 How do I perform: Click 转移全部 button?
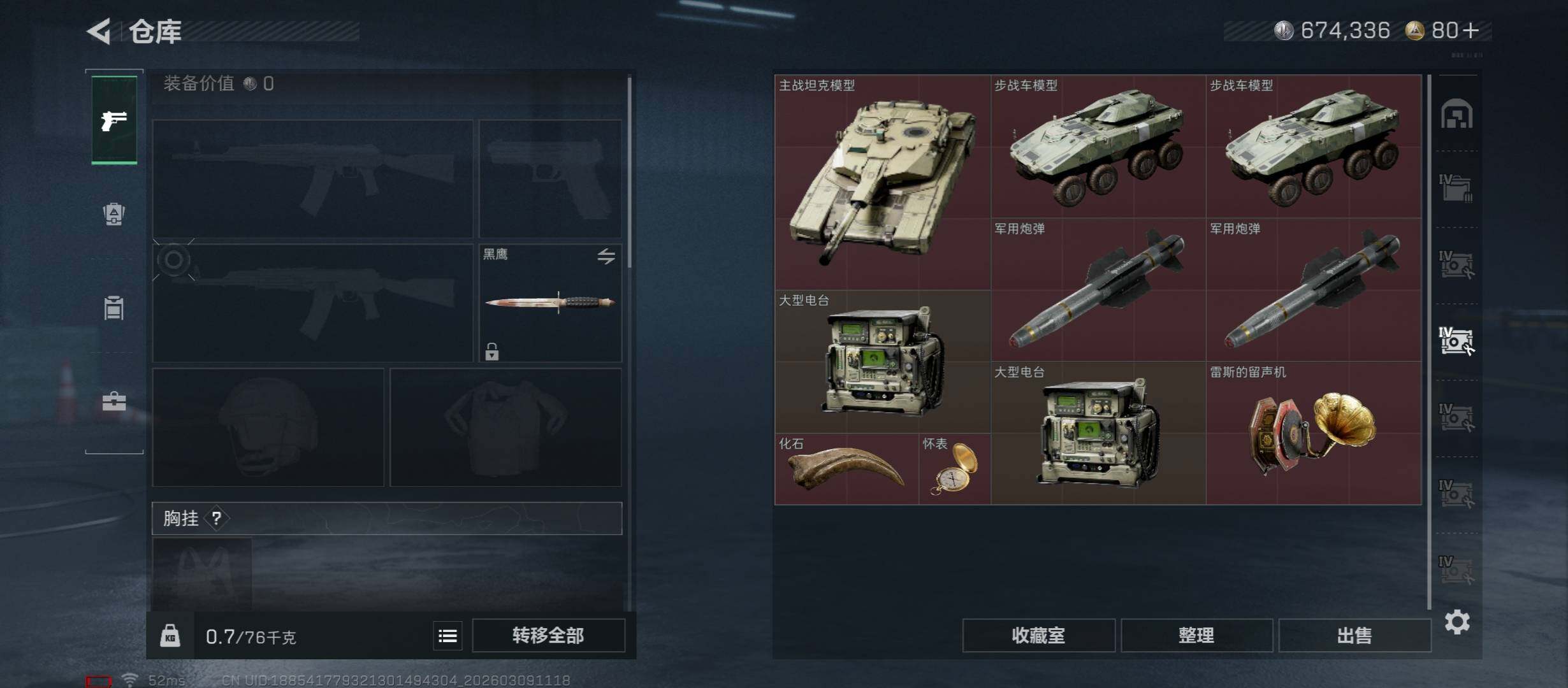coord(548,635)
